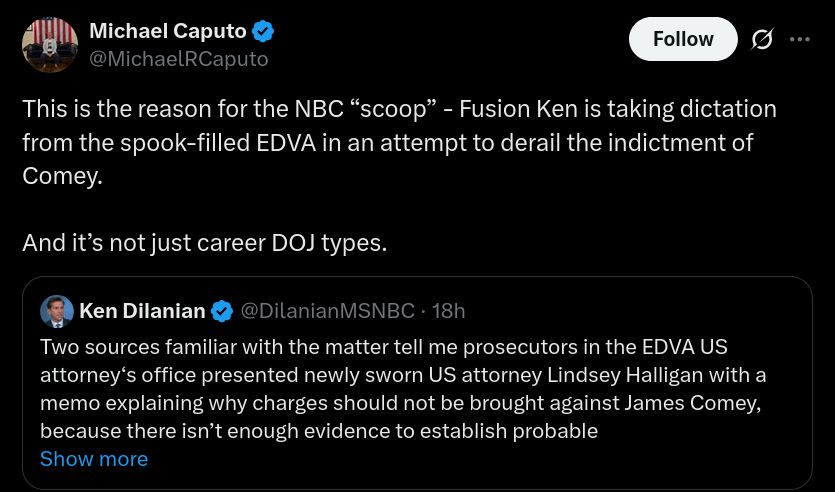The image size is (835, 492).
Task: Click Ken Dilanian's profile avatar
Action: click(x=56, y=312)
